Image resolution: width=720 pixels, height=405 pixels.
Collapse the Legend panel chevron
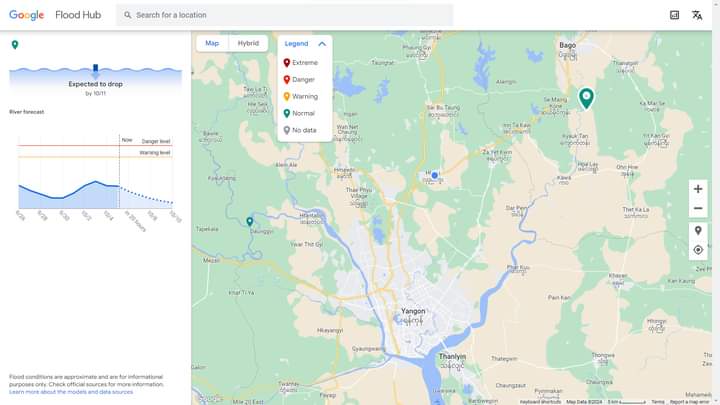click(322, 44)
